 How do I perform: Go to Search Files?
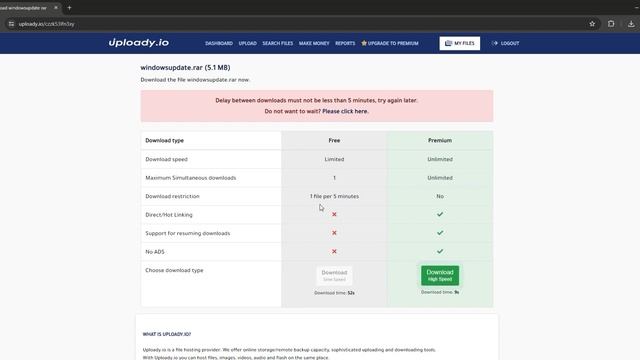(278, 43)
